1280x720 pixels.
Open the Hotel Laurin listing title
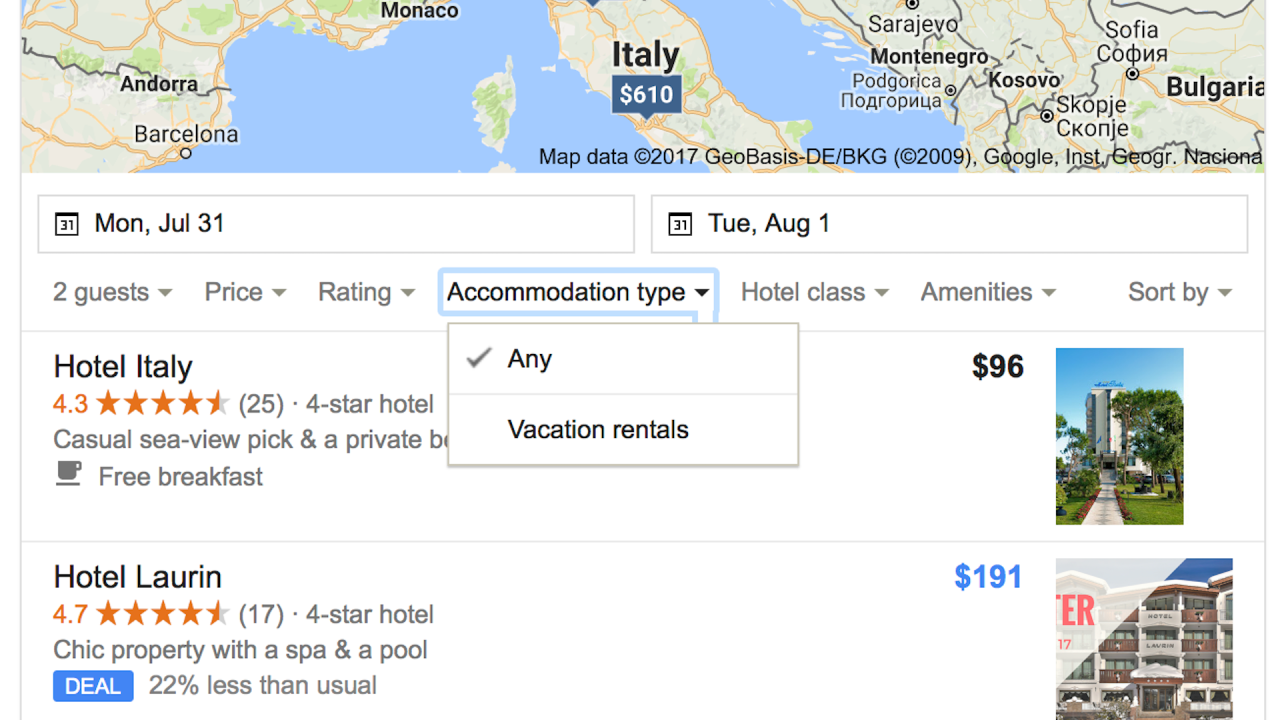pos(137,577)
